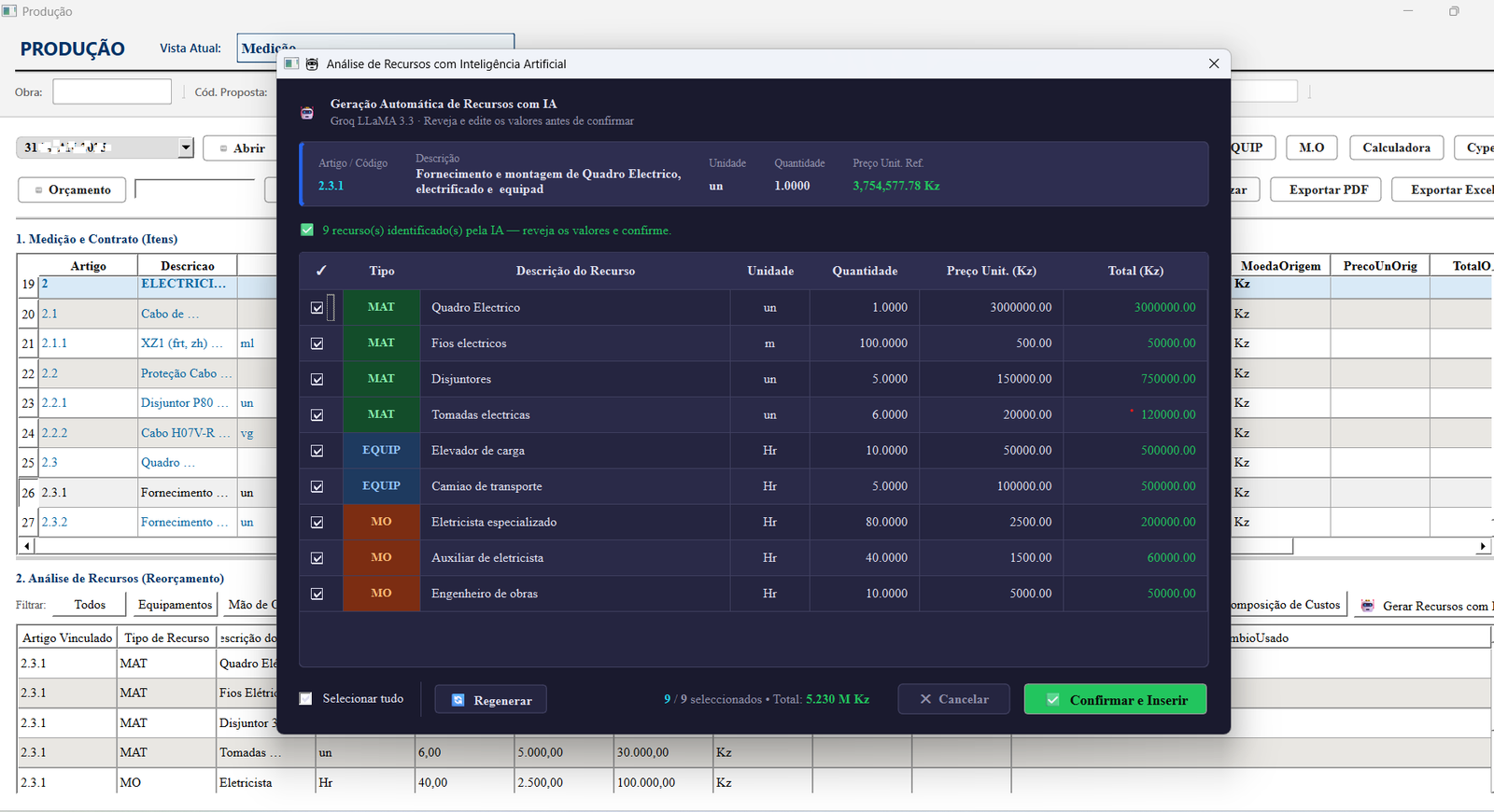Click Confirmar e Inserir button
Screen dimensions: 1494x812
click(x=1115, y=699)
